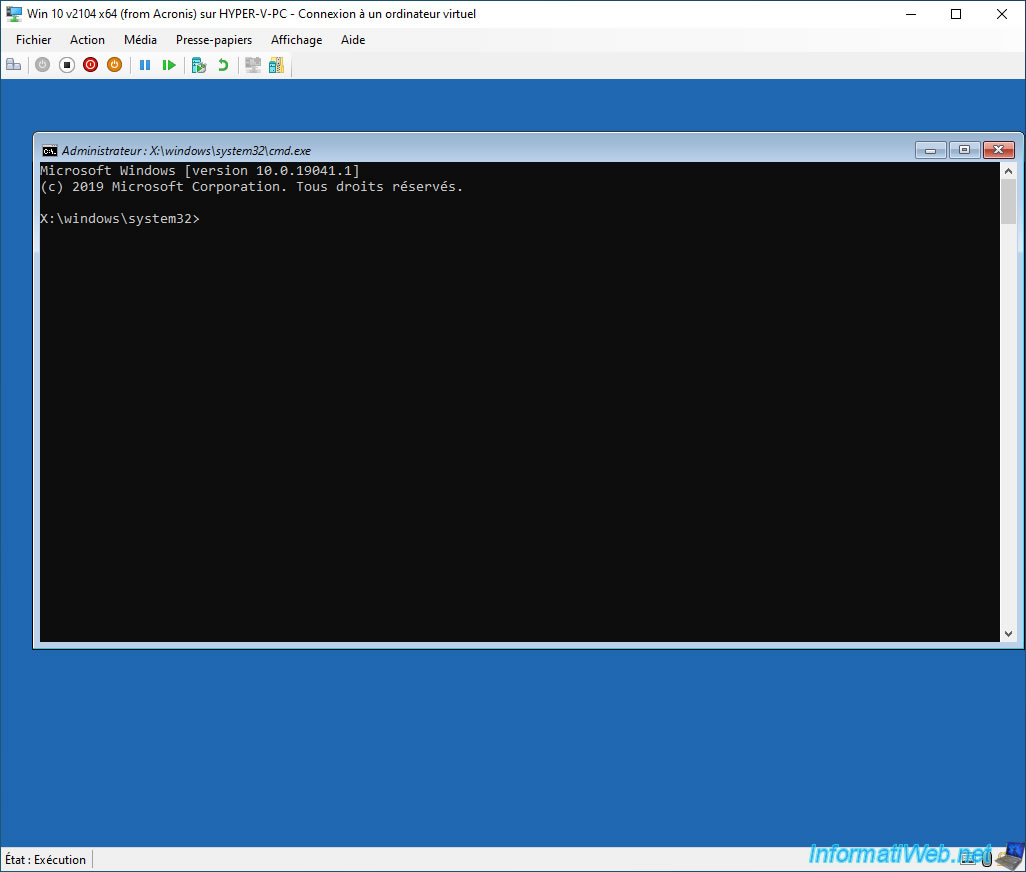Viewport: 1026px width, 872px height.
Task: Open the Presse-papiers menu
Action: (214, 40)
